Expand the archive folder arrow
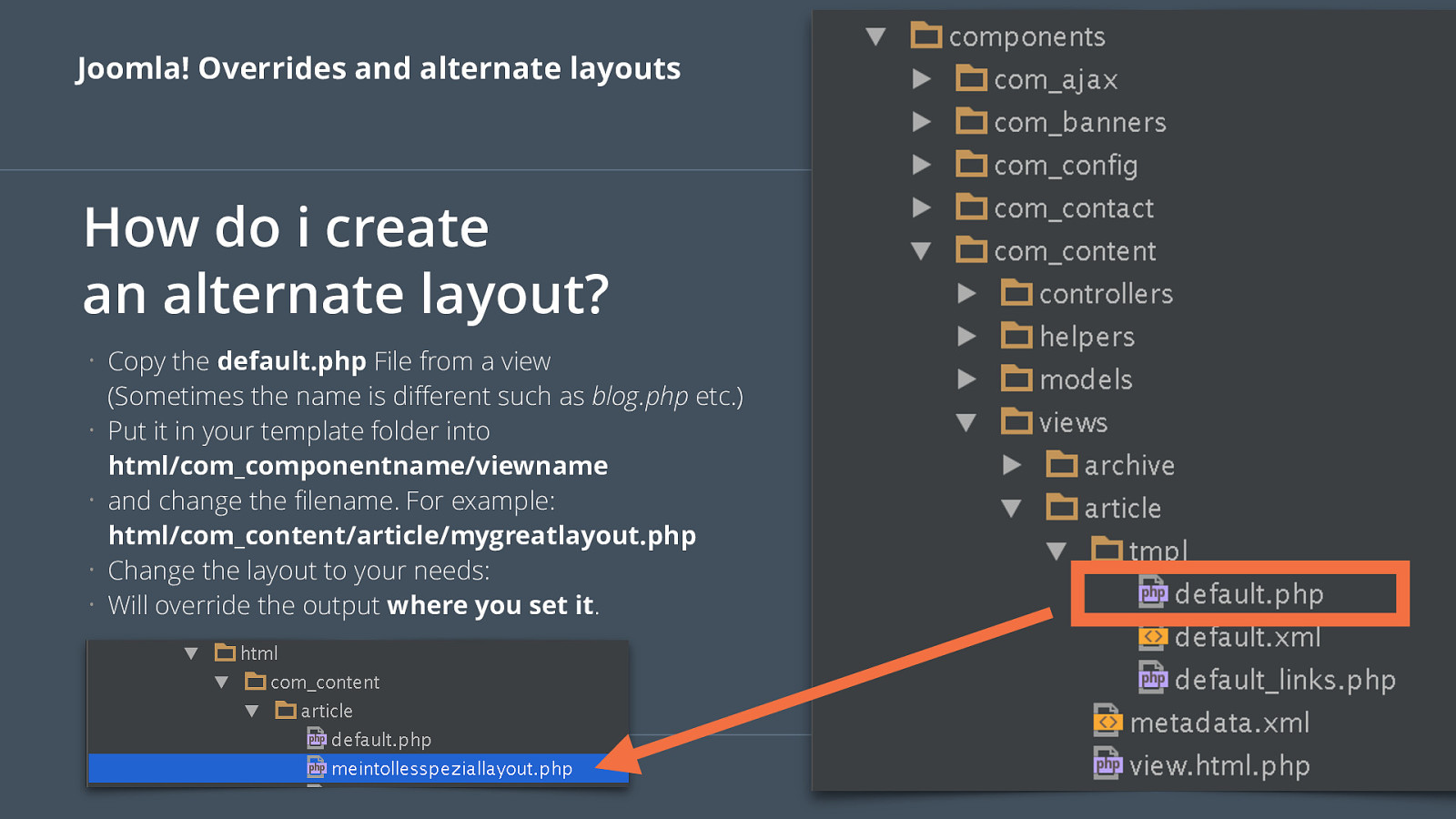The width and height of the screenshot is (1456, 819). 1012,465
